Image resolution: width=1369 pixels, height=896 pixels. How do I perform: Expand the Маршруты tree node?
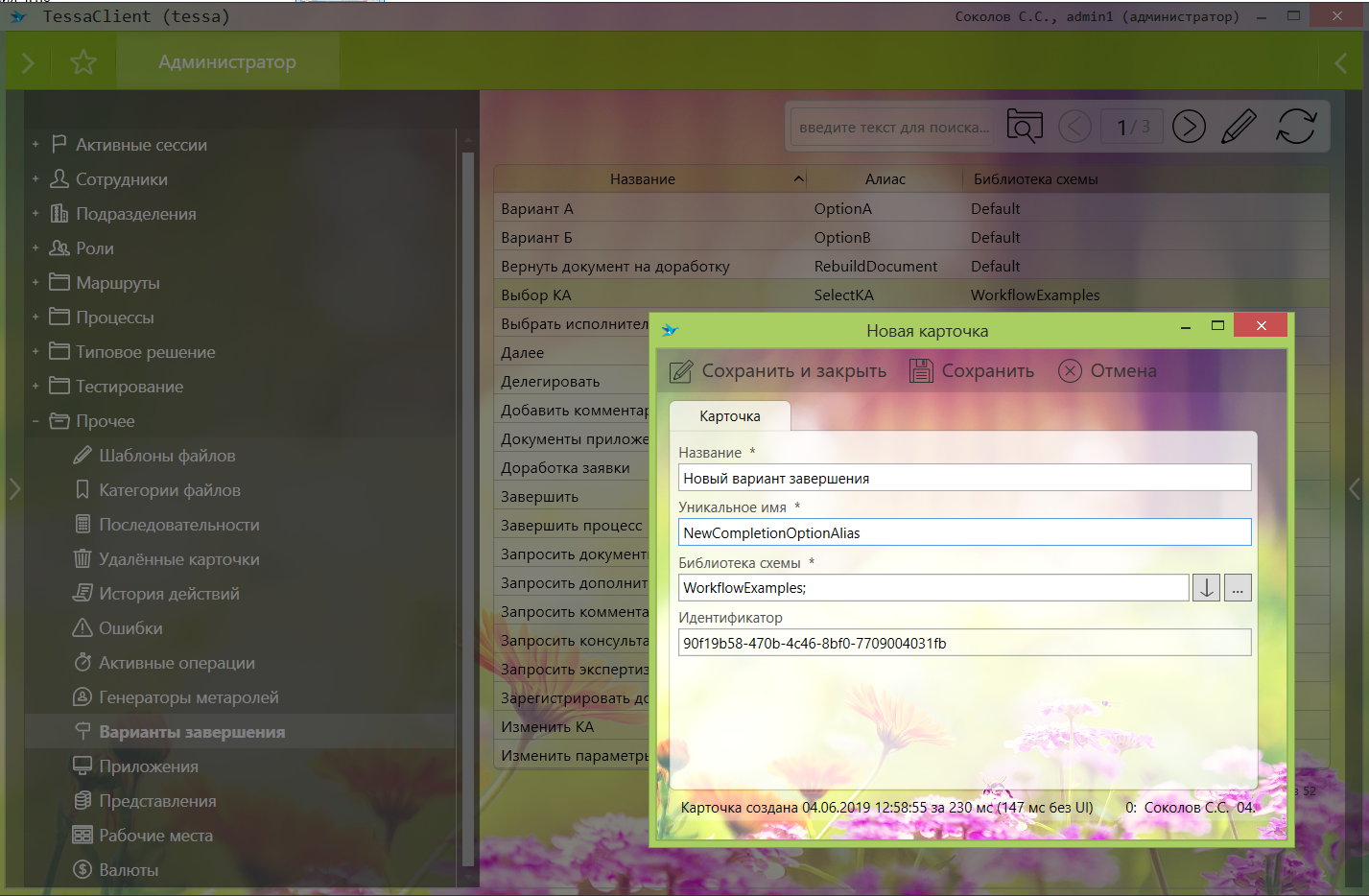(x=35, y=283)
